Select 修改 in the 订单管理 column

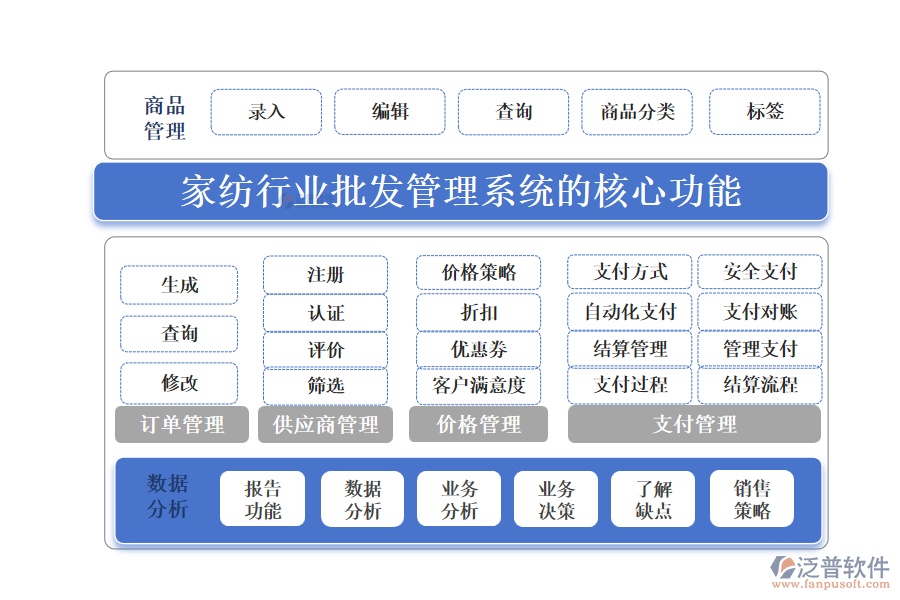(x=179, y=383)
